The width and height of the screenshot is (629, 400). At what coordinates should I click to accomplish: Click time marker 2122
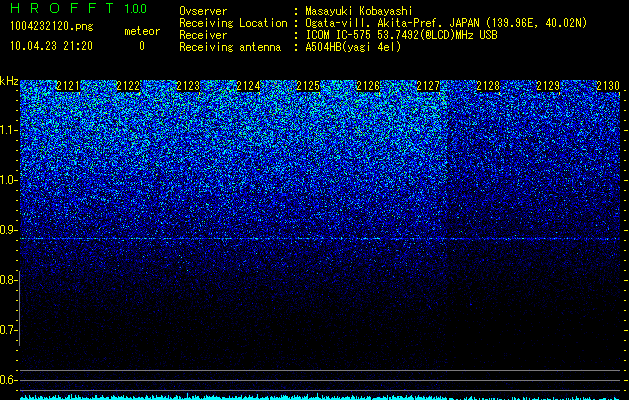coord(128,86)
